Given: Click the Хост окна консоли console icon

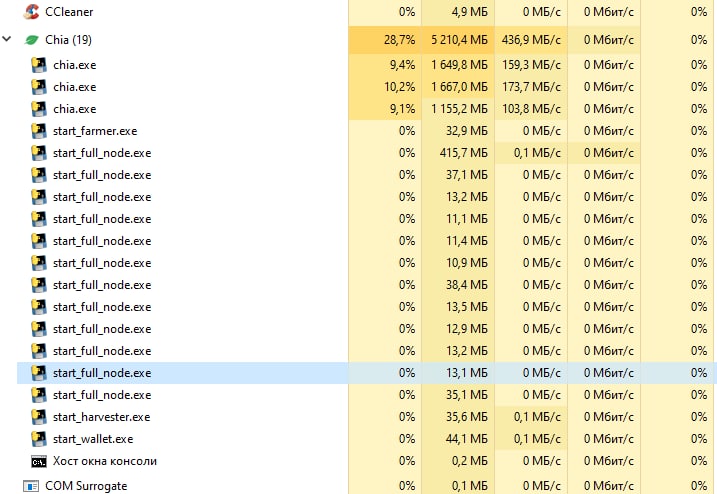Looking at the screenshot, I should (x=39, y=462).
